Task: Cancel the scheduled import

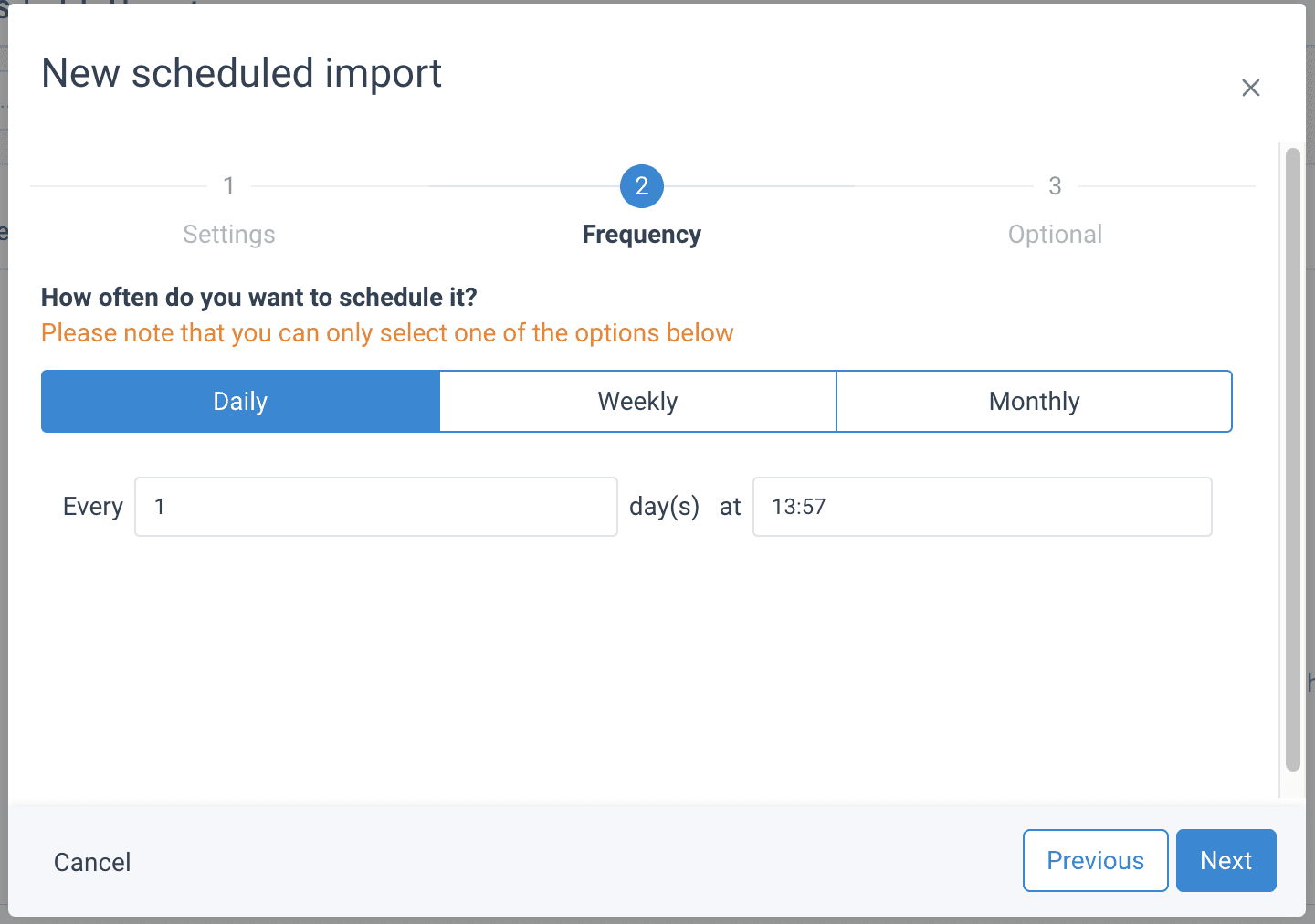Action: 92,862
